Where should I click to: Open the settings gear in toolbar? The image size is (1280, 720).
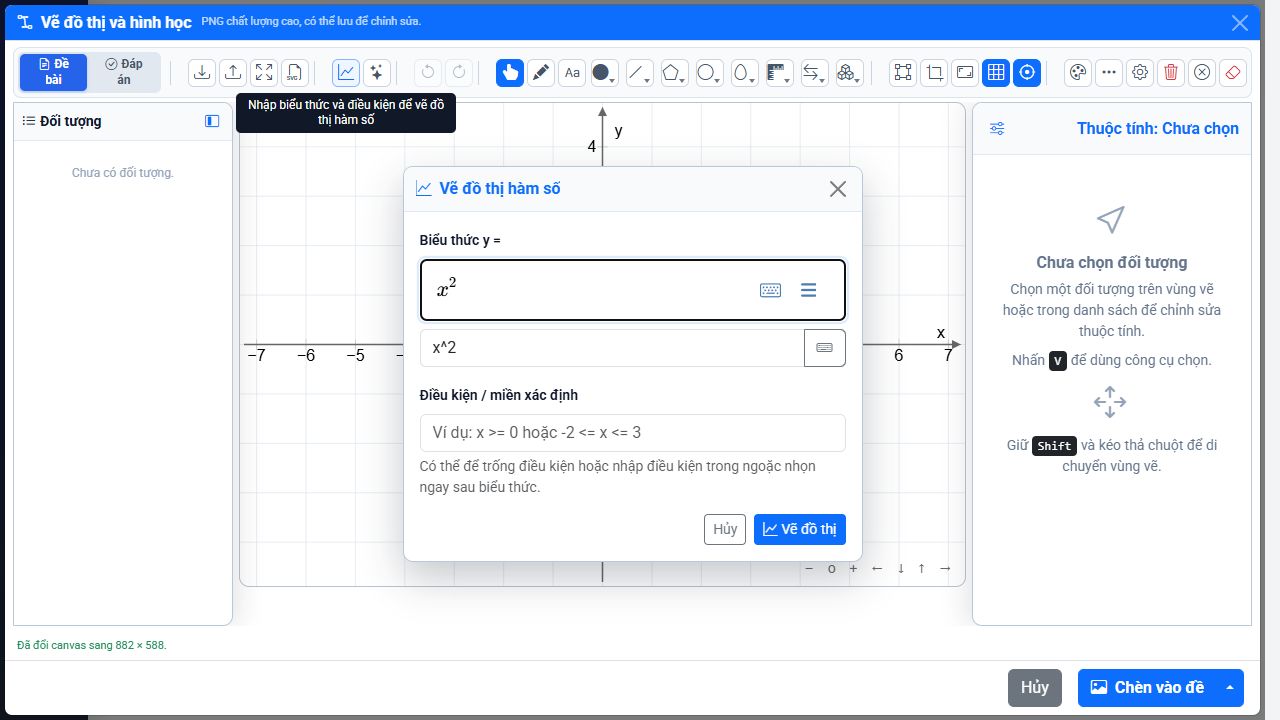(1140, 72)
